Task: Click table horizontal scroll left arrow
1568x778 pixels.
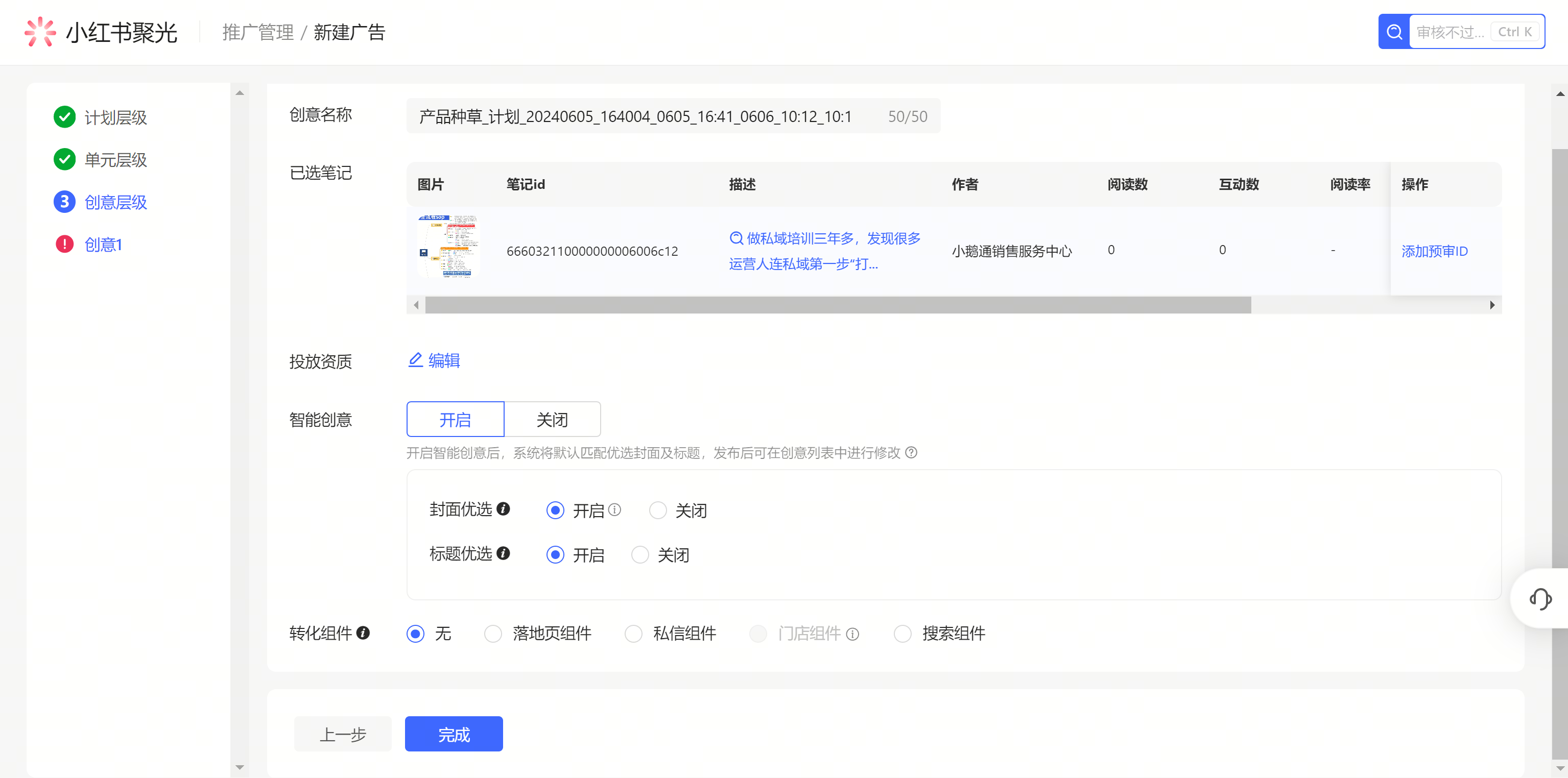Action: [416, 305]
